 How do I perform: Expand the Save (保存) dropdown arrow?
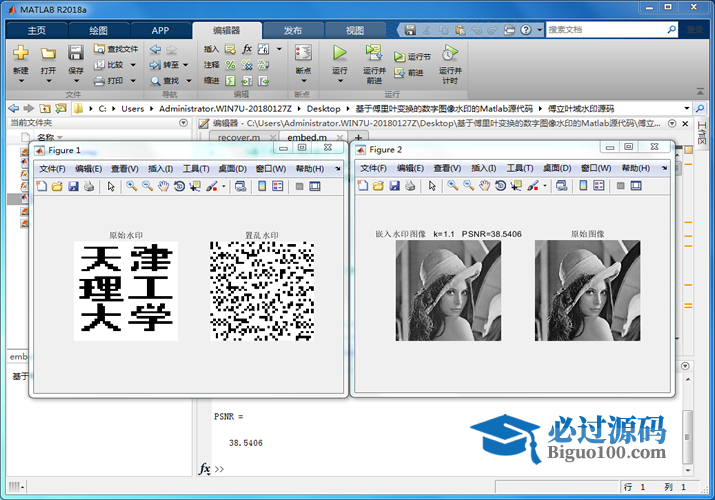pyautogui.click(x=76, y=81)
